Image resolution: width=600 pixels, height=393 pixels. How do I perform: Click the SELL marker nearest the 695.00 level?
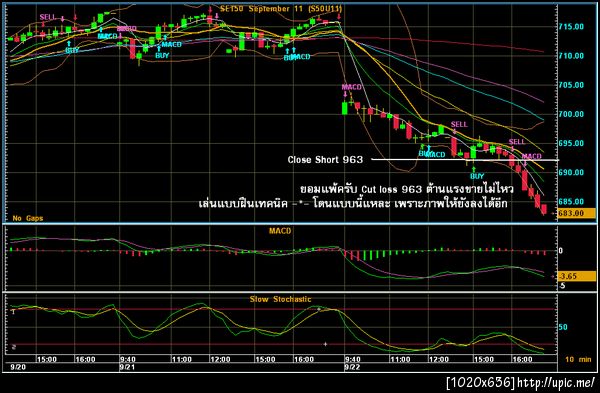[517, 142]
